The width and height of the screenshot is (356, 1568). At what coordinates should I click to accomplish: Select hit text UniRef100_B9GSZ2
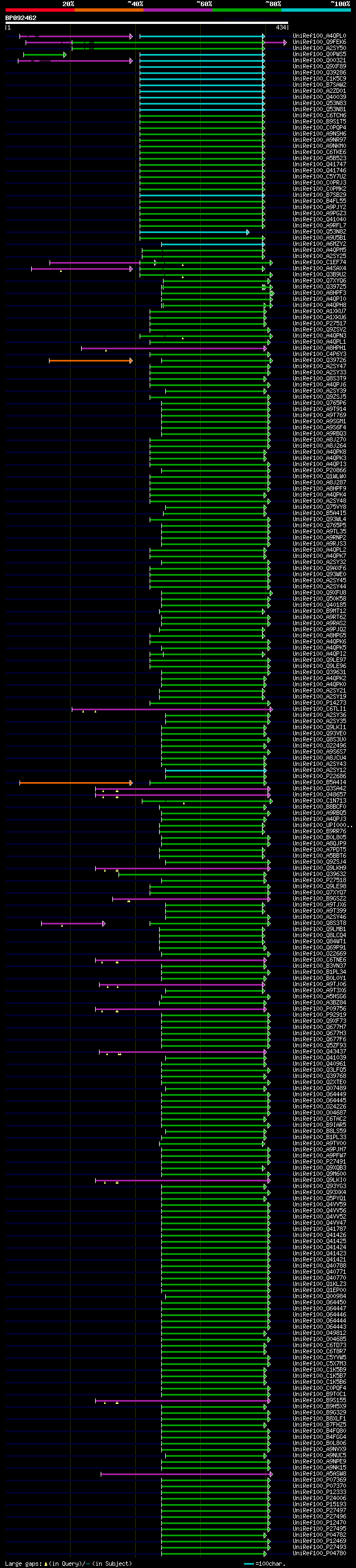319,899
